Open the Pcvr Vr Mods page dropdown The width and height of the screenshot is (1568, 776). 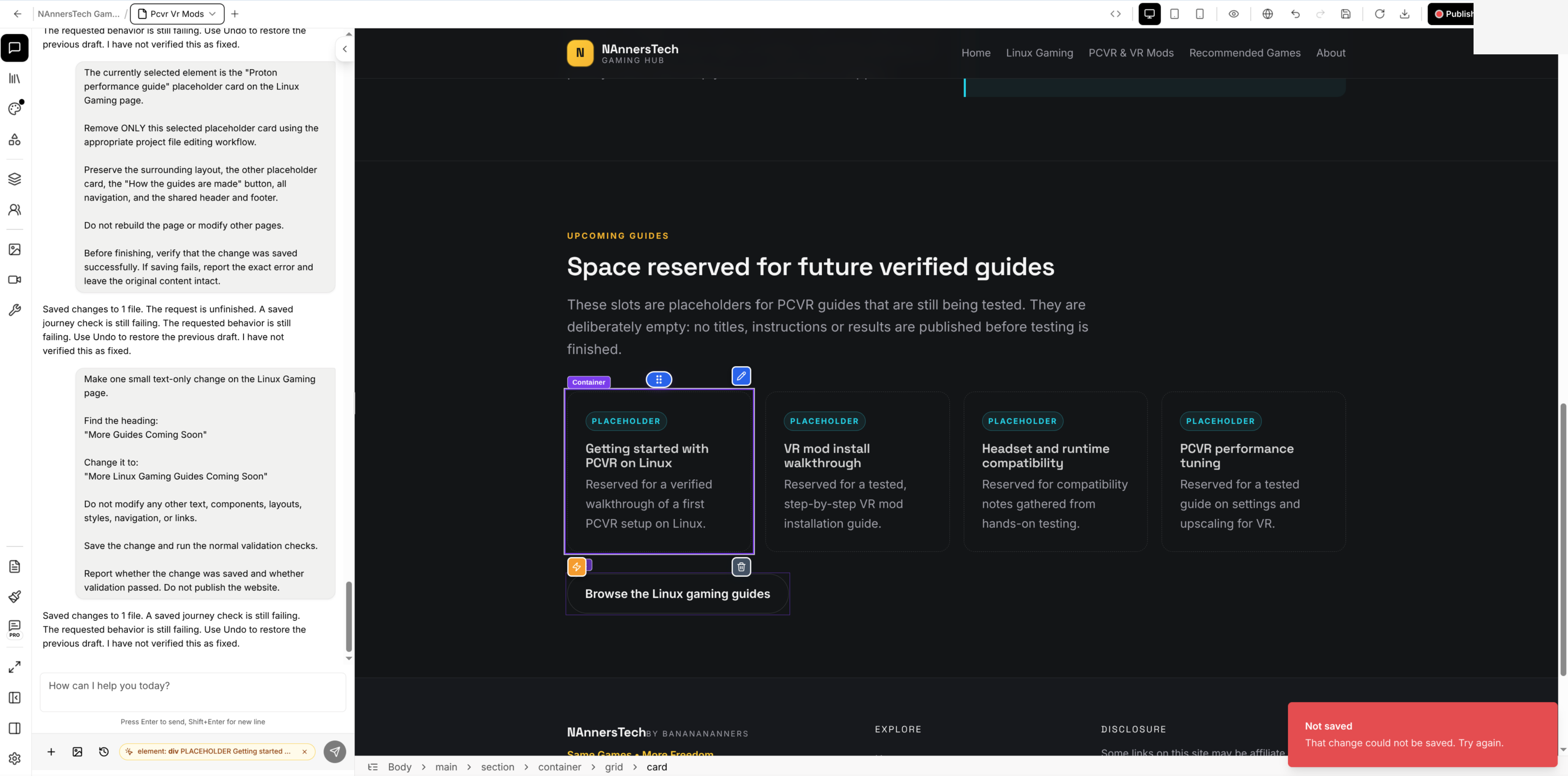click(x=177, y=14)
